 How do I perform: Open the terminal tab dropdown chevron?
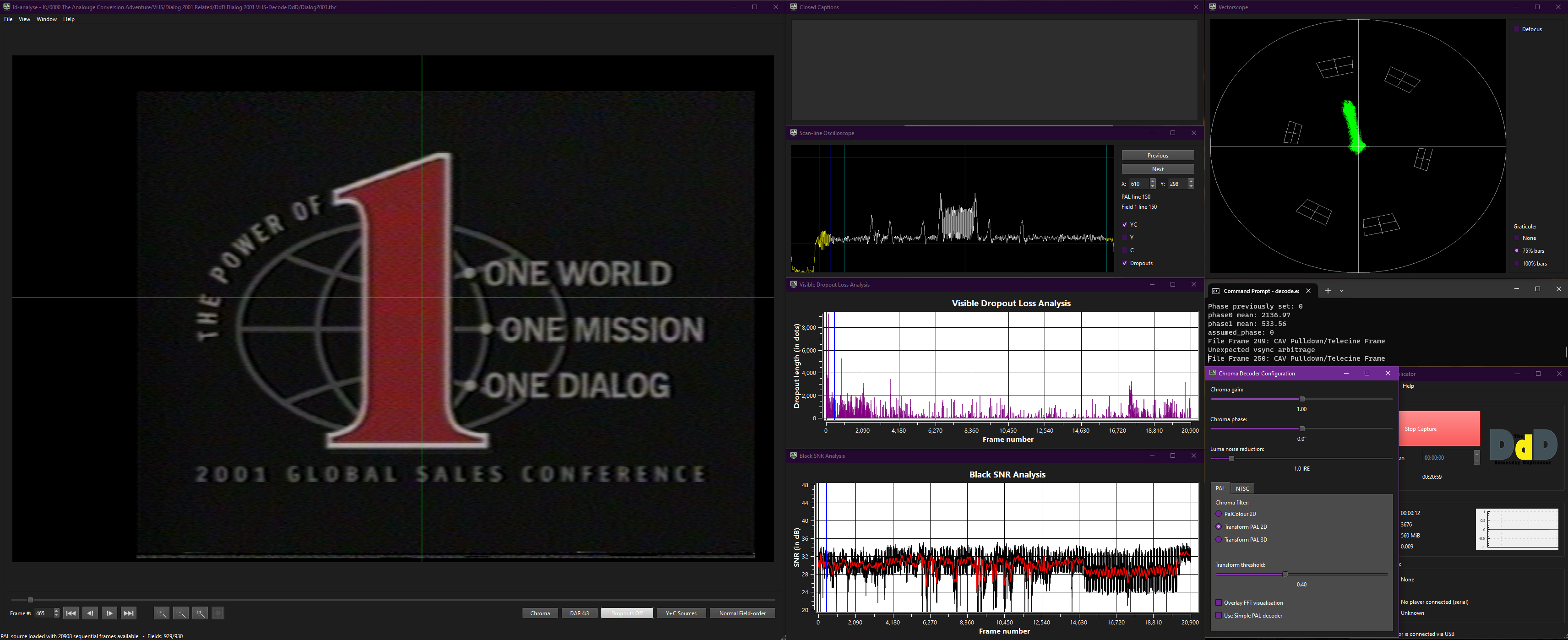(x=1341, y=291)
